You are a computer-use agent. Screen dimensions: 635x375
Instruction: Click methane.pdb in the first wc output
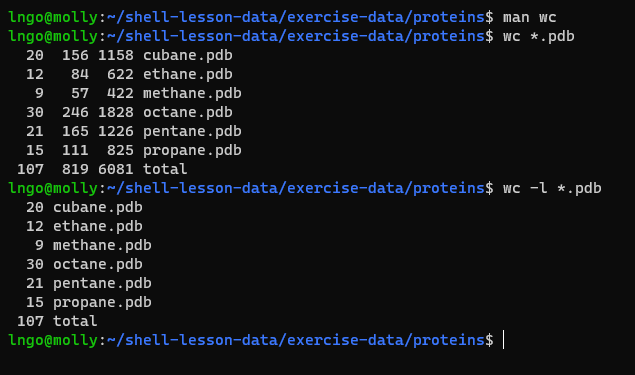(x=192, y=94)
